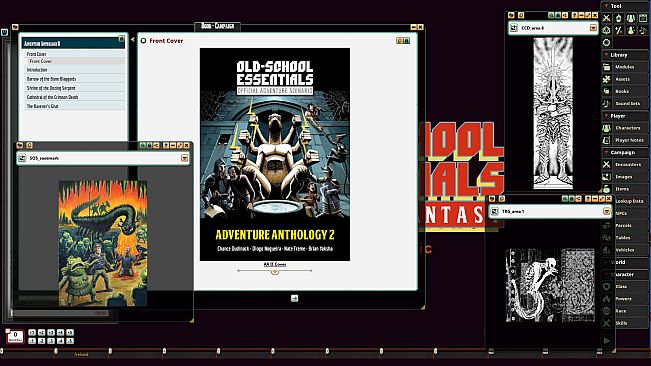Click the gear options tool icon
This screenshot has width=651, height=366.
pyautogui.click(x=607, y=30)
